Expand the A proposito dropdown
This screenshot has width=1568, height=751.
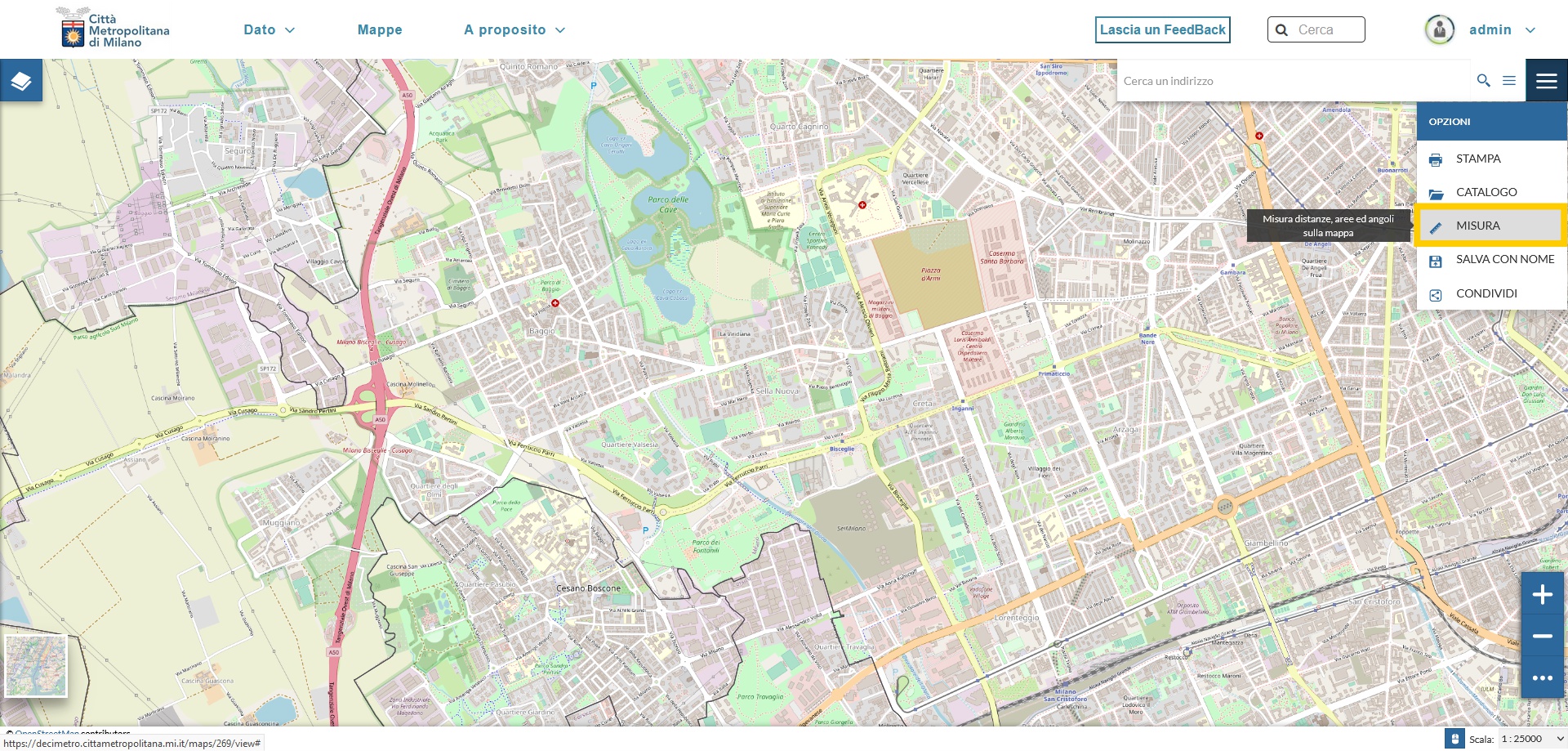514,30
